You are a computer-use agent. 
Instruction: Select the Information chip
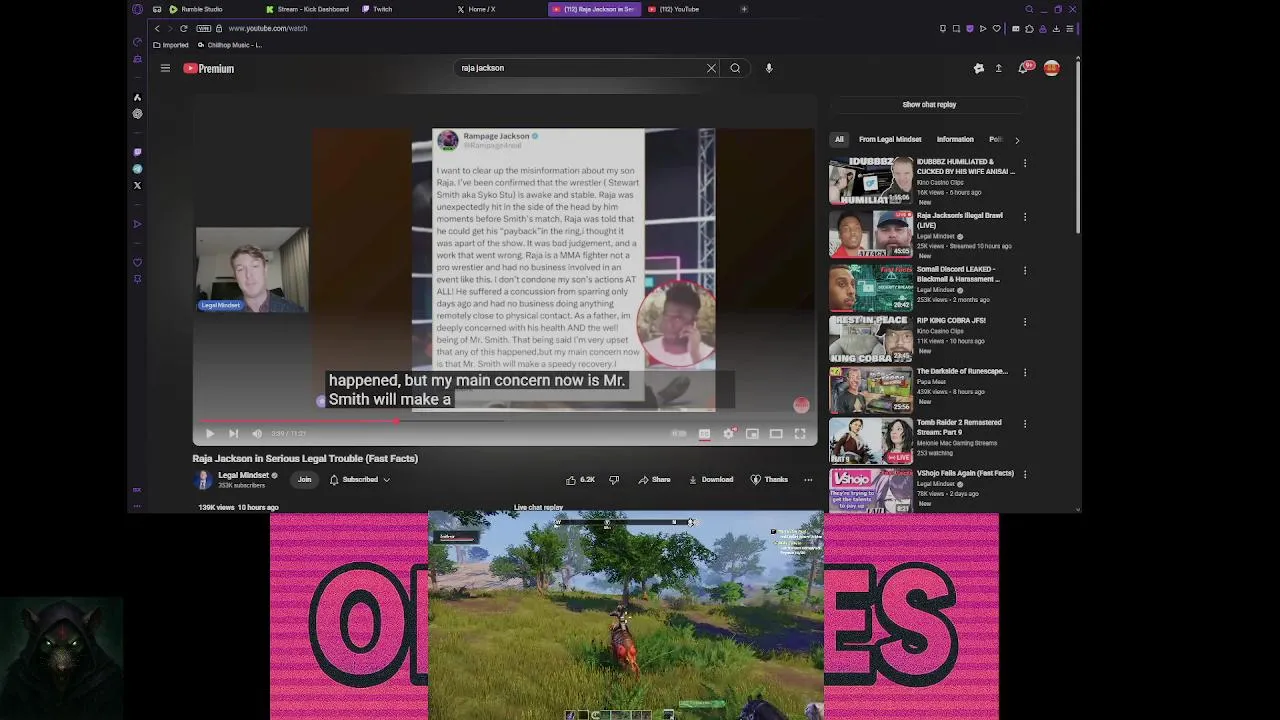click(x=955, y=139)
